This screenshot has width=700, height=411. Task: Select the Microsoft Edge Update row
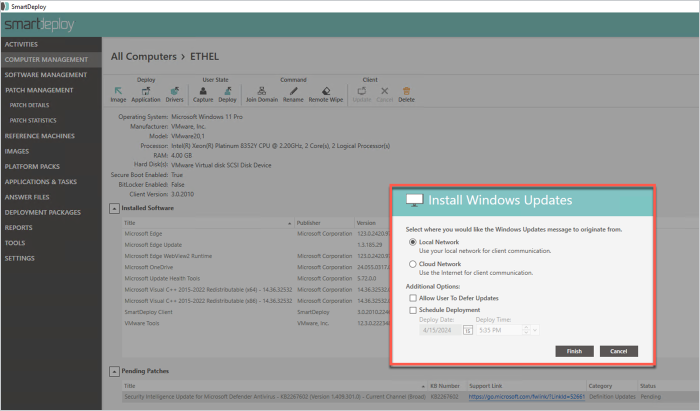click(x=256, y=245)
